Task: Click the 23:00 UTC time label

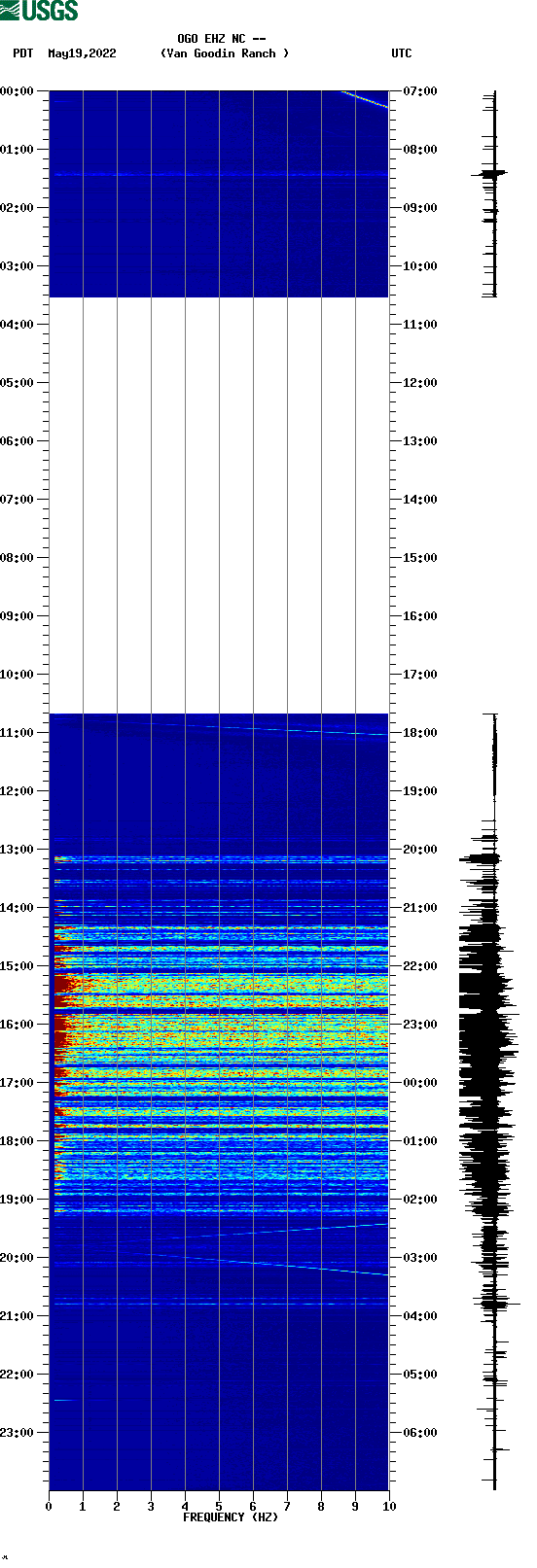Action: coord(420,1025)
